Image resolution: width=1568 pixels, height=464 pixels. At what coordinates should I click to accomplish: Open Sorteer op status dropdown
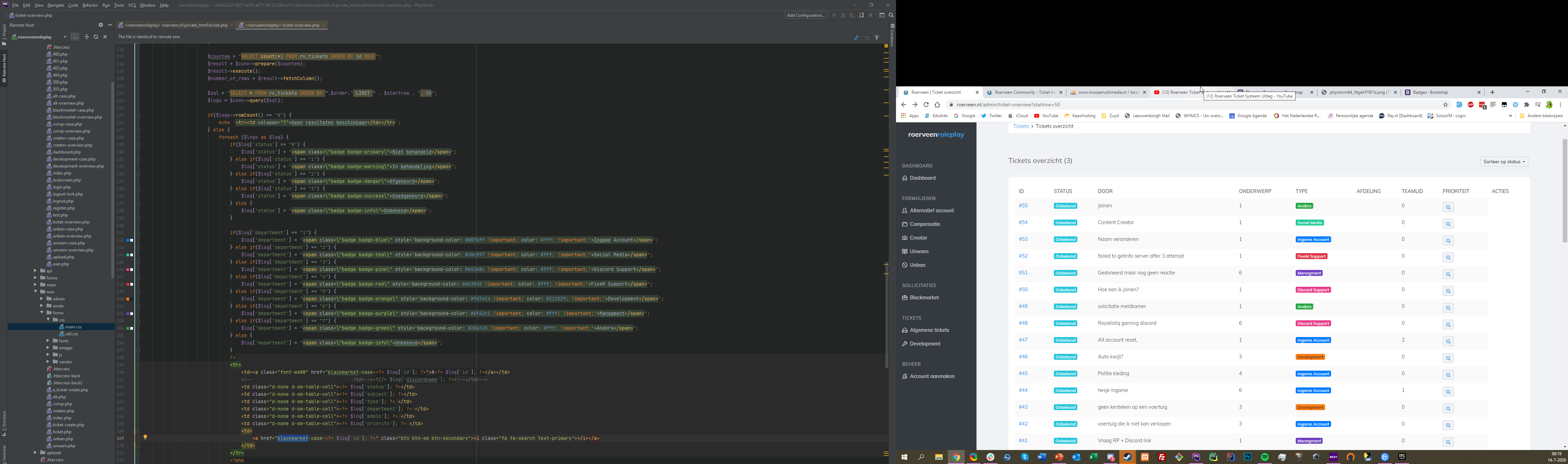point(1504,162)
